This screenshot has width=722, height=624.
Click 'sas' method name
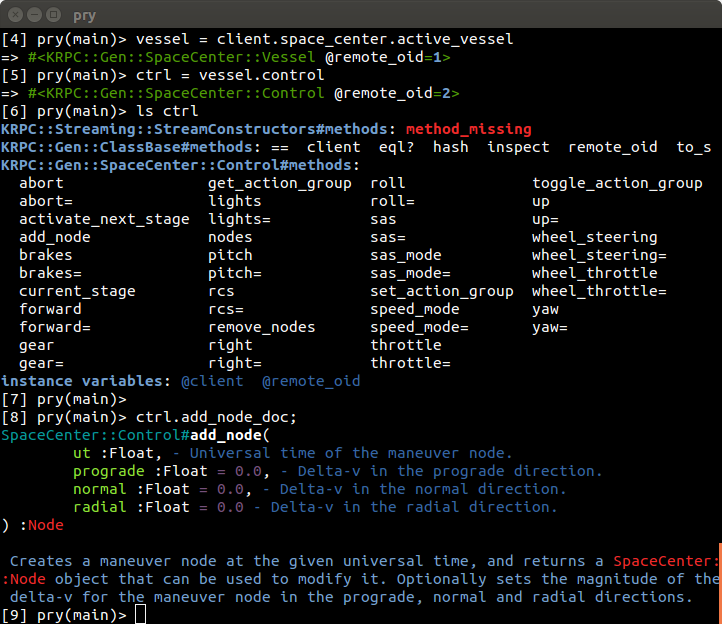pos(383,219)
